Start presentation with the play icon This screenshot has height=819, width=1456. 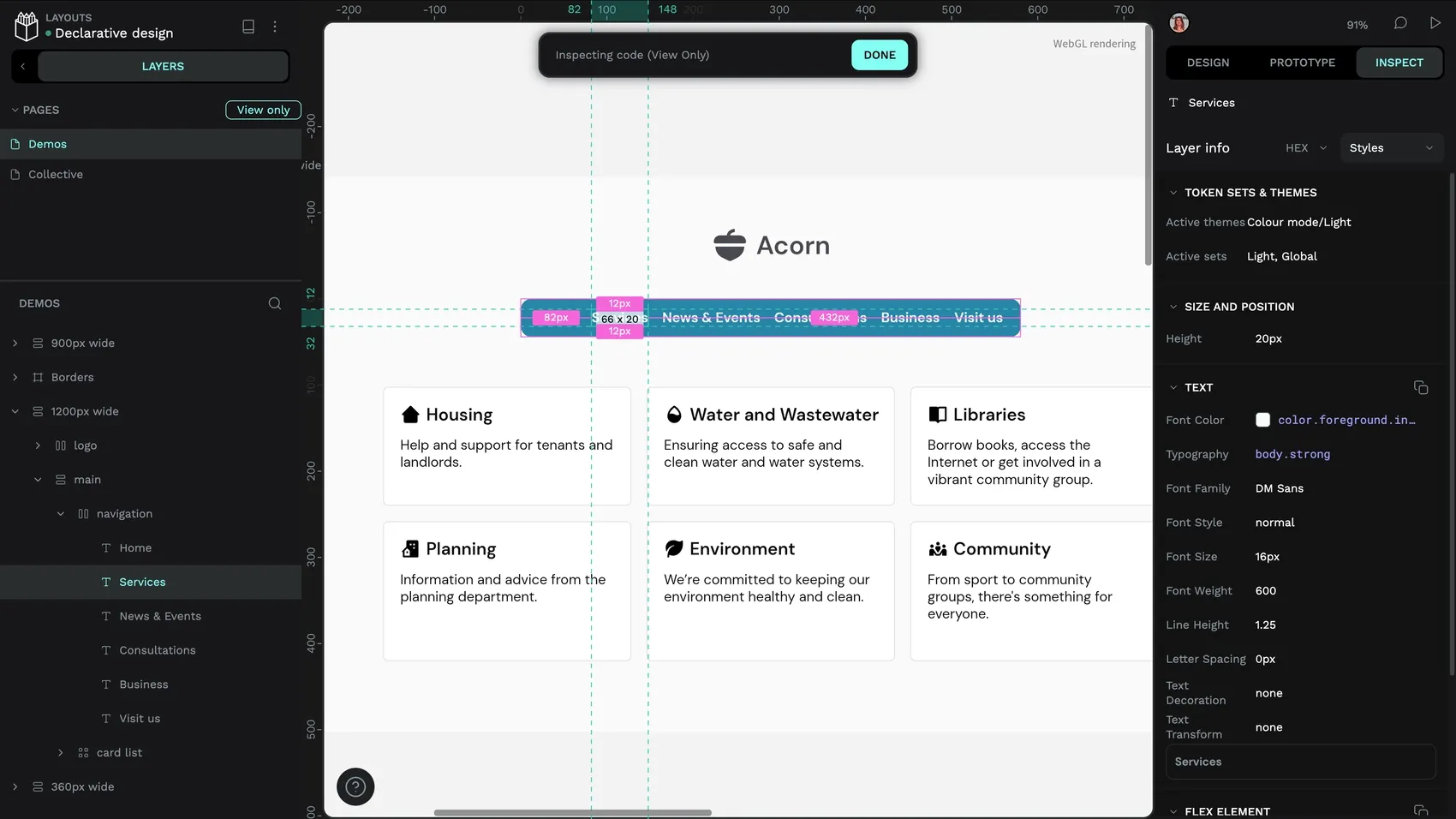click(x=1435, y=23)
